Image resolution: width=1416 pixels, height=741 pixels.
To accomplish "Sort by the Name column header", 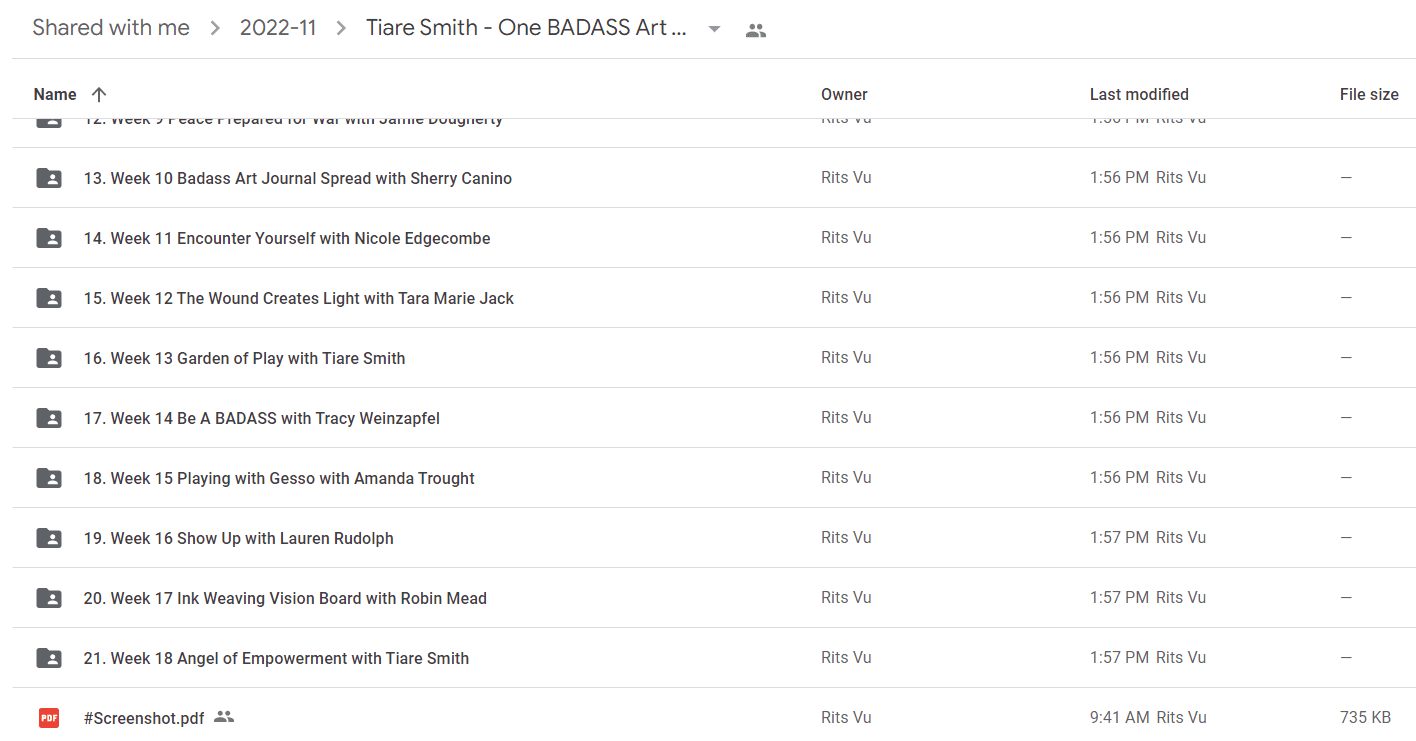I will tap(55, 94).
